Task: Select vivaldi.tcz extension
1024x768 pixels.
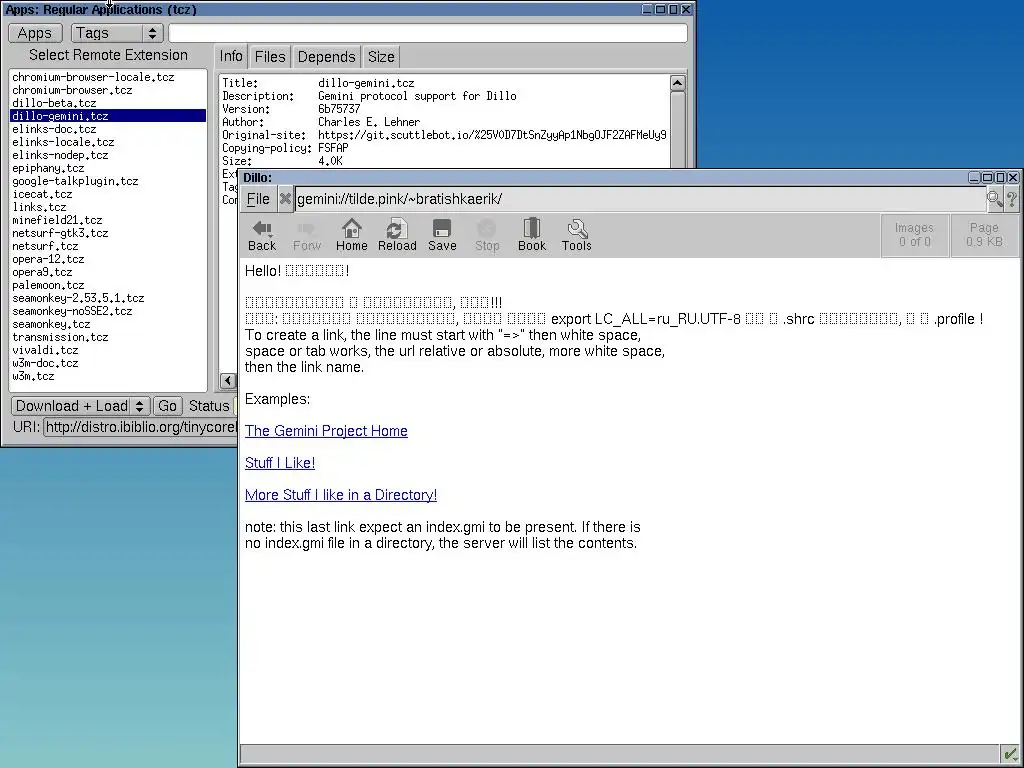Action: 108,351
